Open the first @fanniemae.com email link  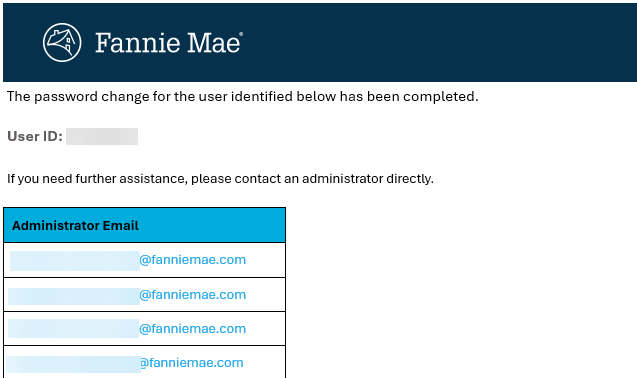[193, 260]
